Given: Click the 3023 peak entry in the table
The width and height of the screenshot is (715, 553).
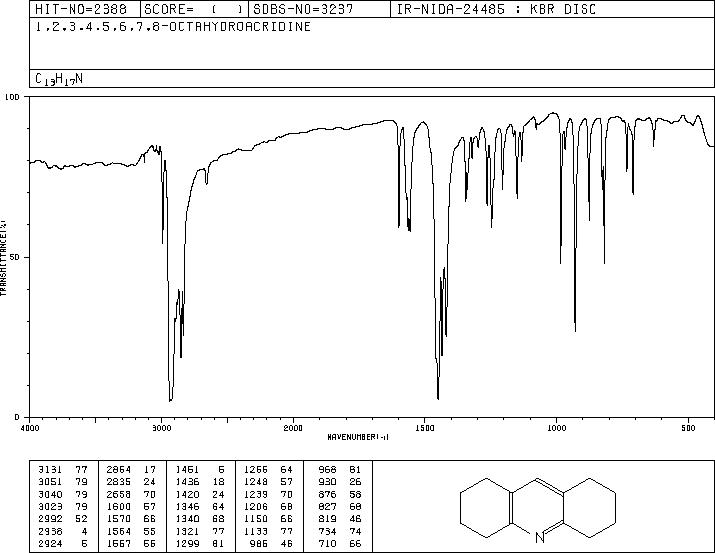Looking at the screenshot, I should 62,506.
